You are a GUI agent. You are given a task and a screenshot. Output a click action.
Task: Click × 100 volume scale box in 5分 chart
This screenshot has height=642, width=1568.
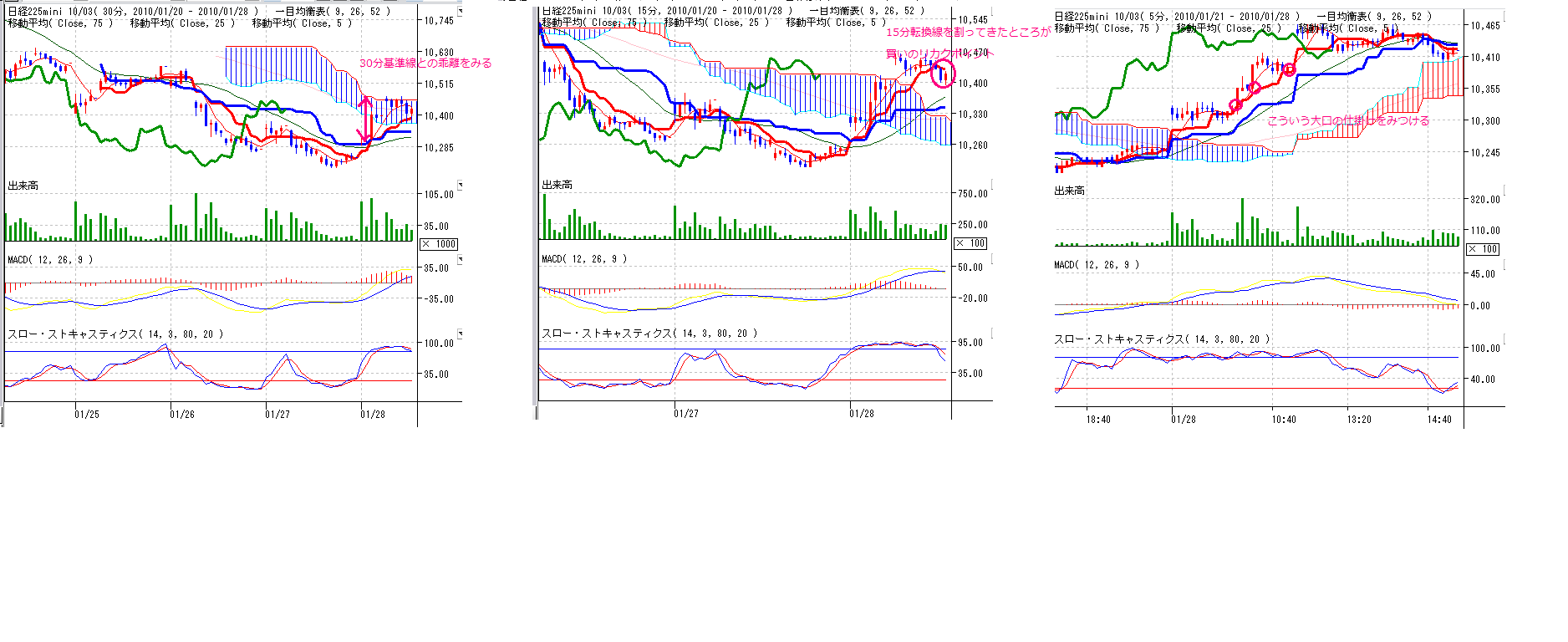(x=1483, y=249)
